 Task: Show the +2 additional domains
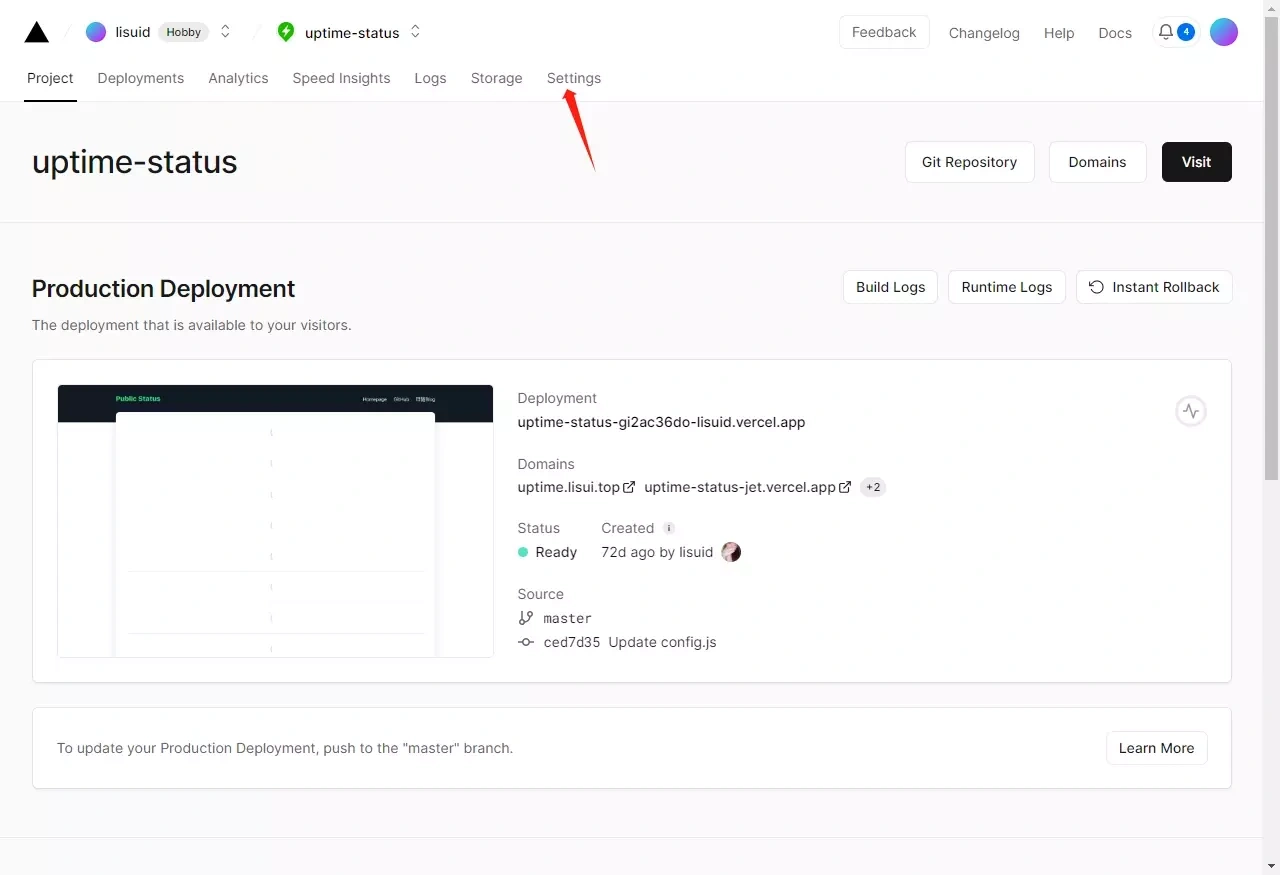click(x=873, y=487)
